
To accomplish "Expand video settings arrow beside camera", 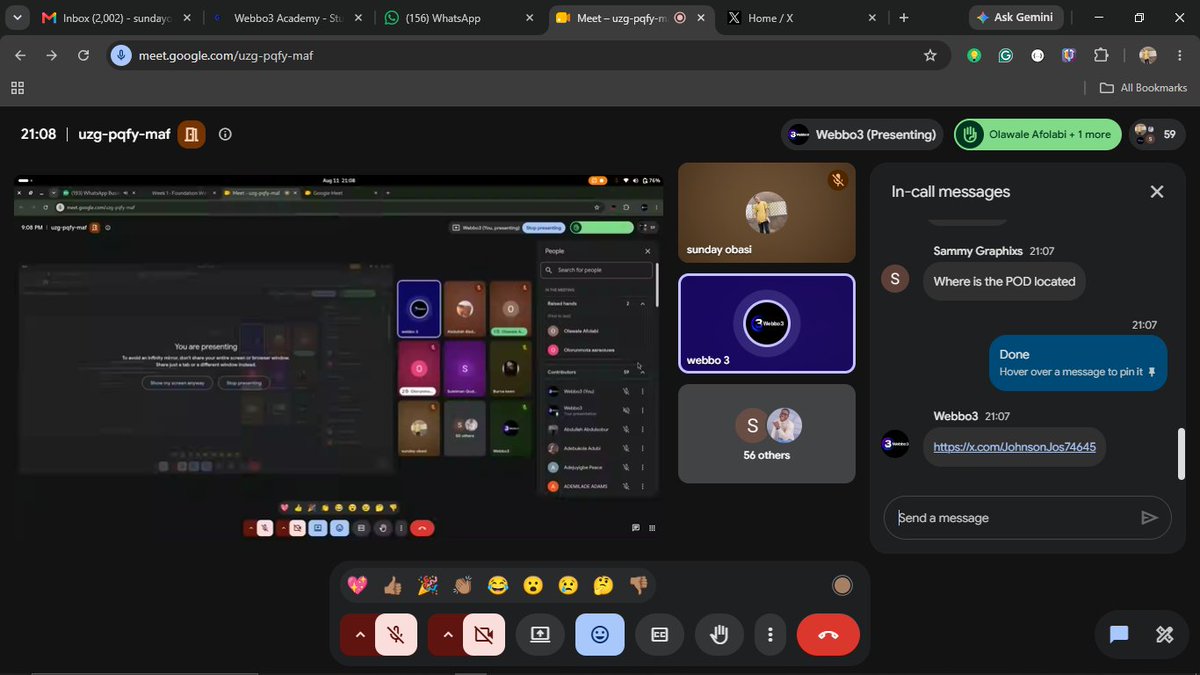I will [447, 634].
